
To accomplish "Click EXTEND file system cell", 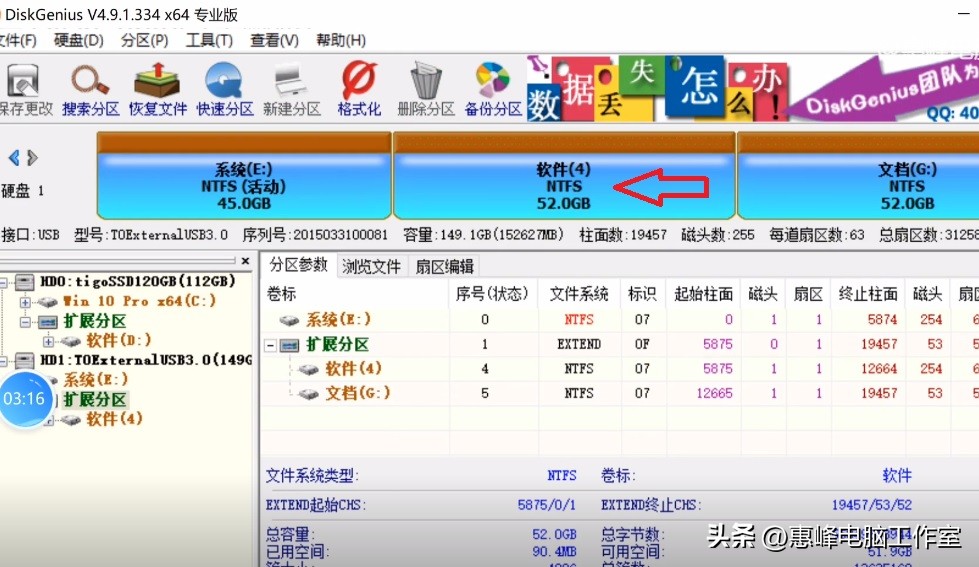I will coord(579,344).
